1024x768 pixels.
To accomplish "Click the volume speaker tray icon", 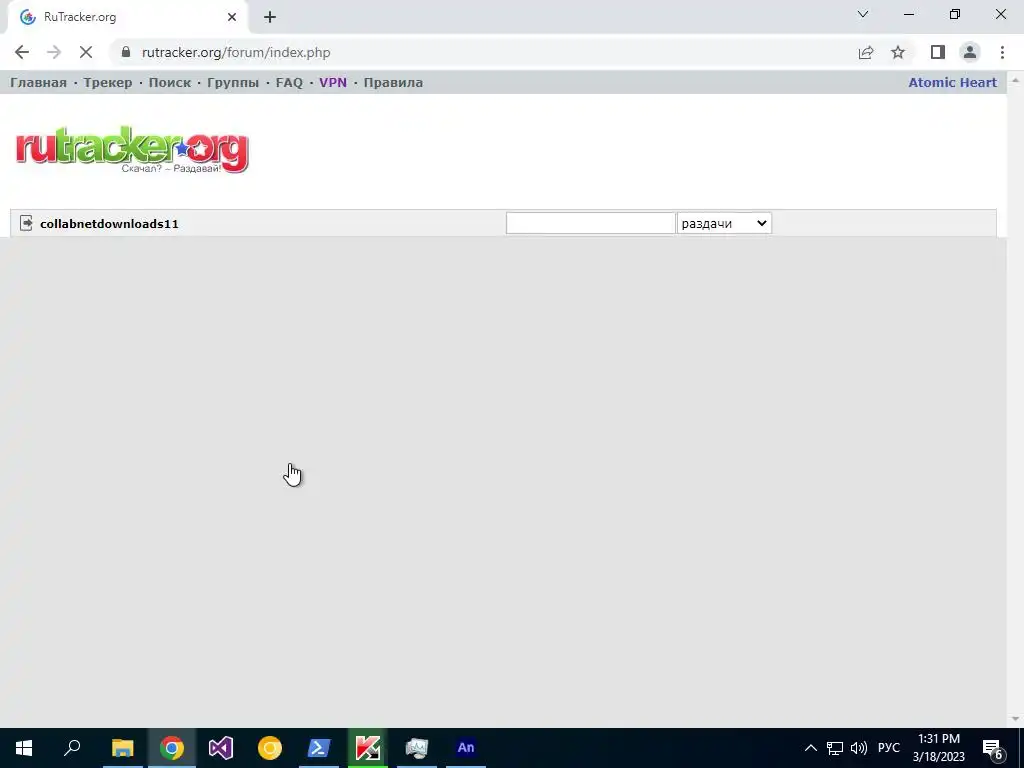I will 859,748.
